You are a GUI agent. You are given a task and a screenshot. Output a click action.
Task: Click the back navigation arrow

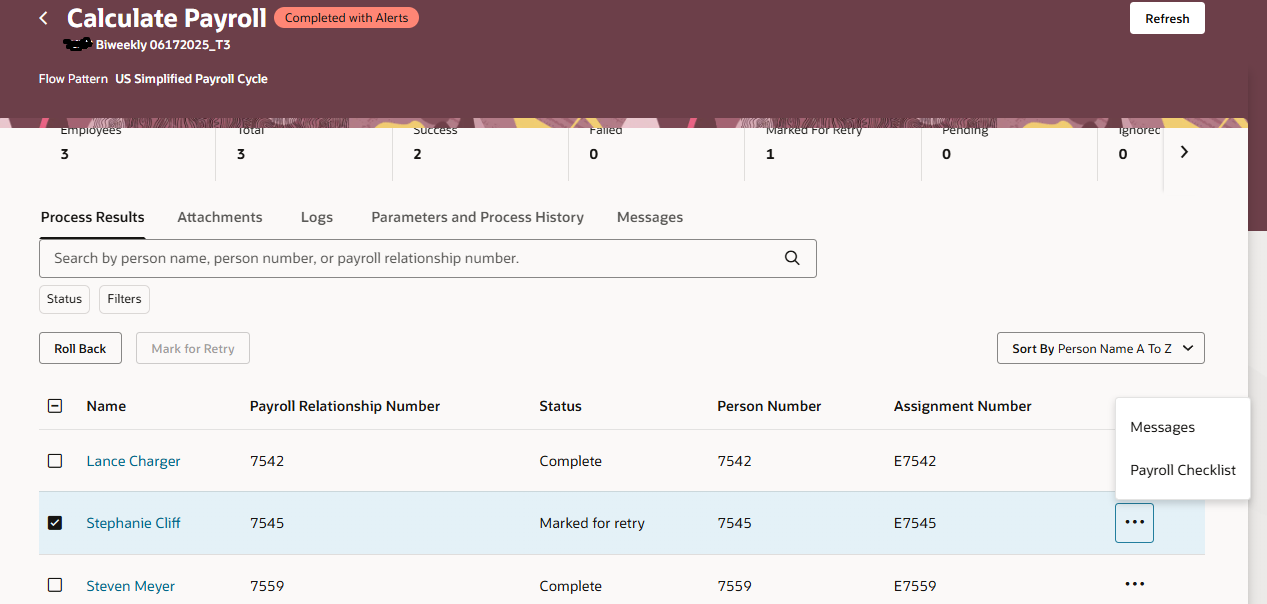[x=41, y=18]
